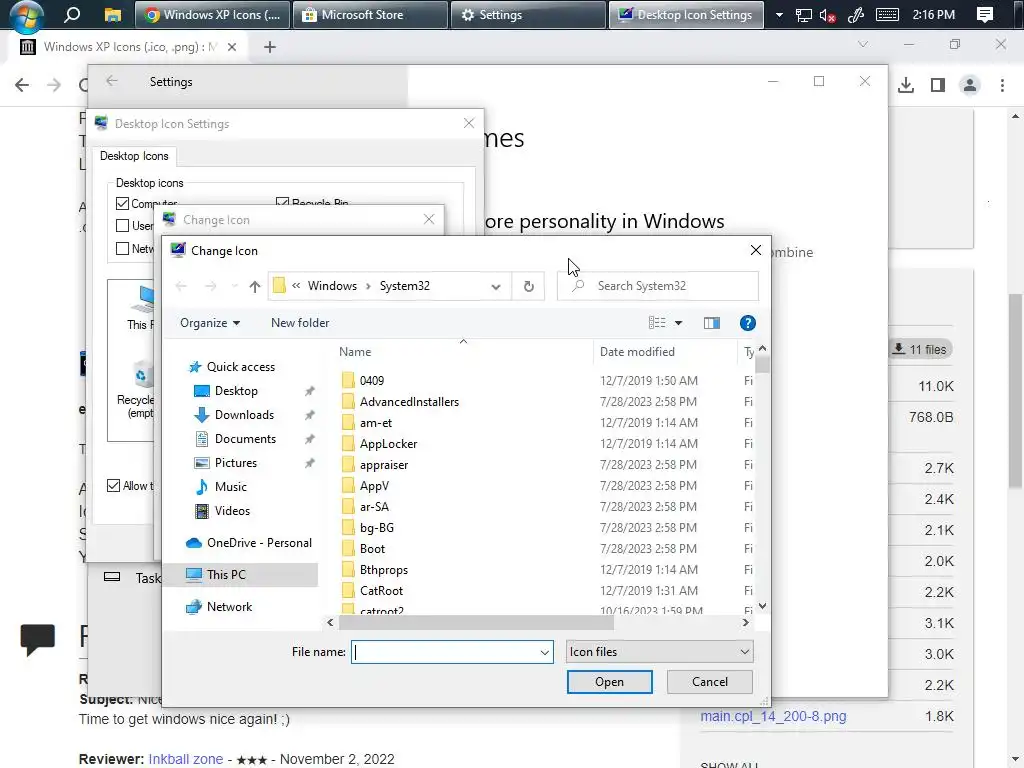Click the Open button
The image size is (1024, 768).
(x=609, y=682)
